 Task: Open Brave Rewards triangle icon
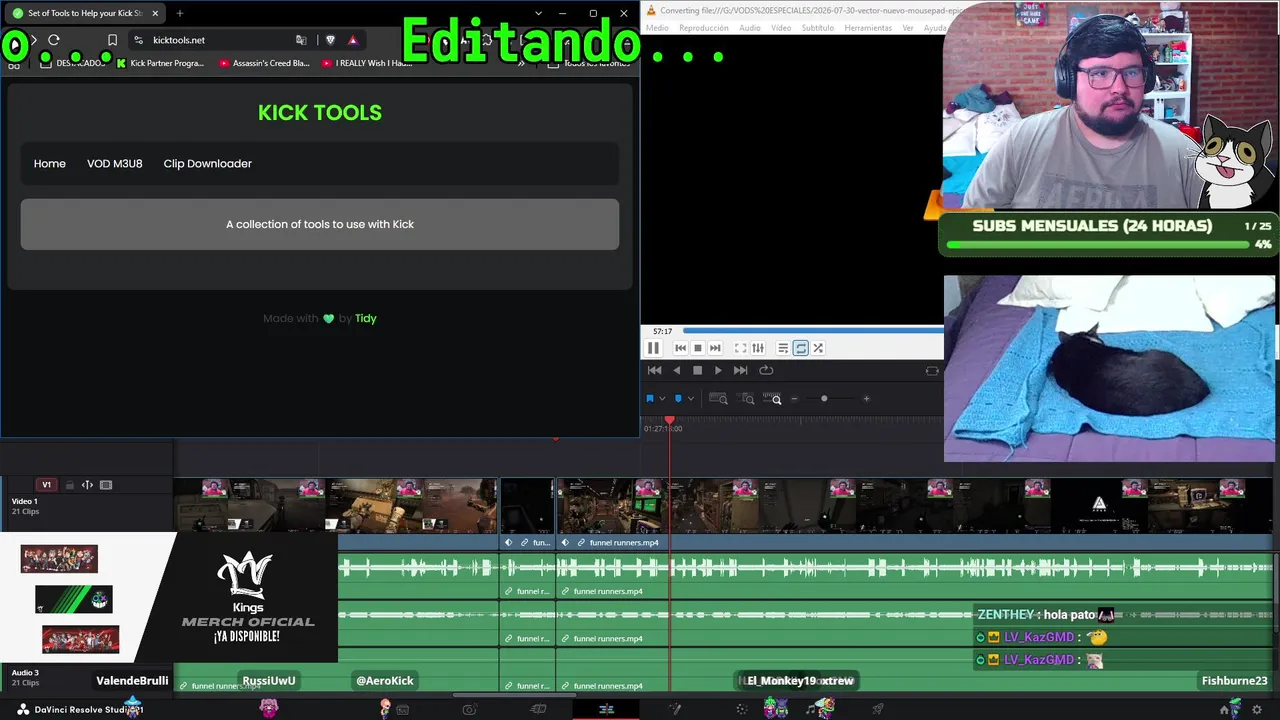pos(353,40)
